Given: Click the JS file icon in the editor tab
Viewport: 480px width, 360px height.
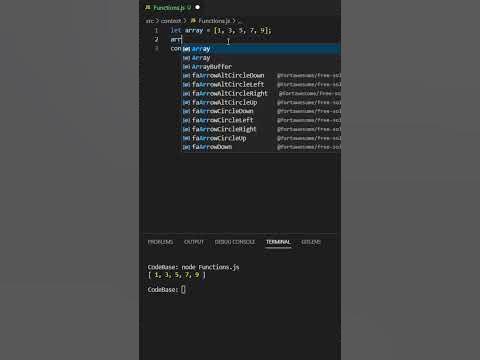Looking at the screenshot, I should (148, 7).
